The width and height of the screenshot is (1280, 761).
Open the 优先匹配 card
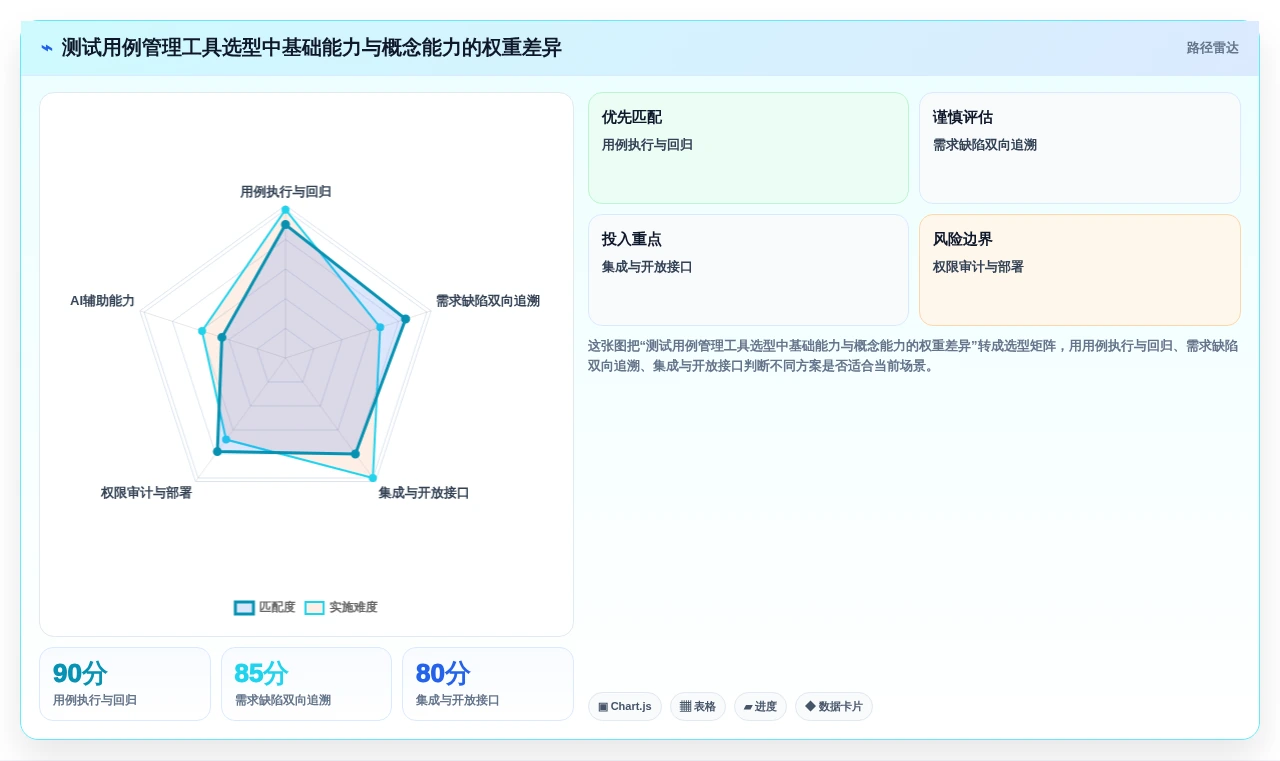coord(748,148)
